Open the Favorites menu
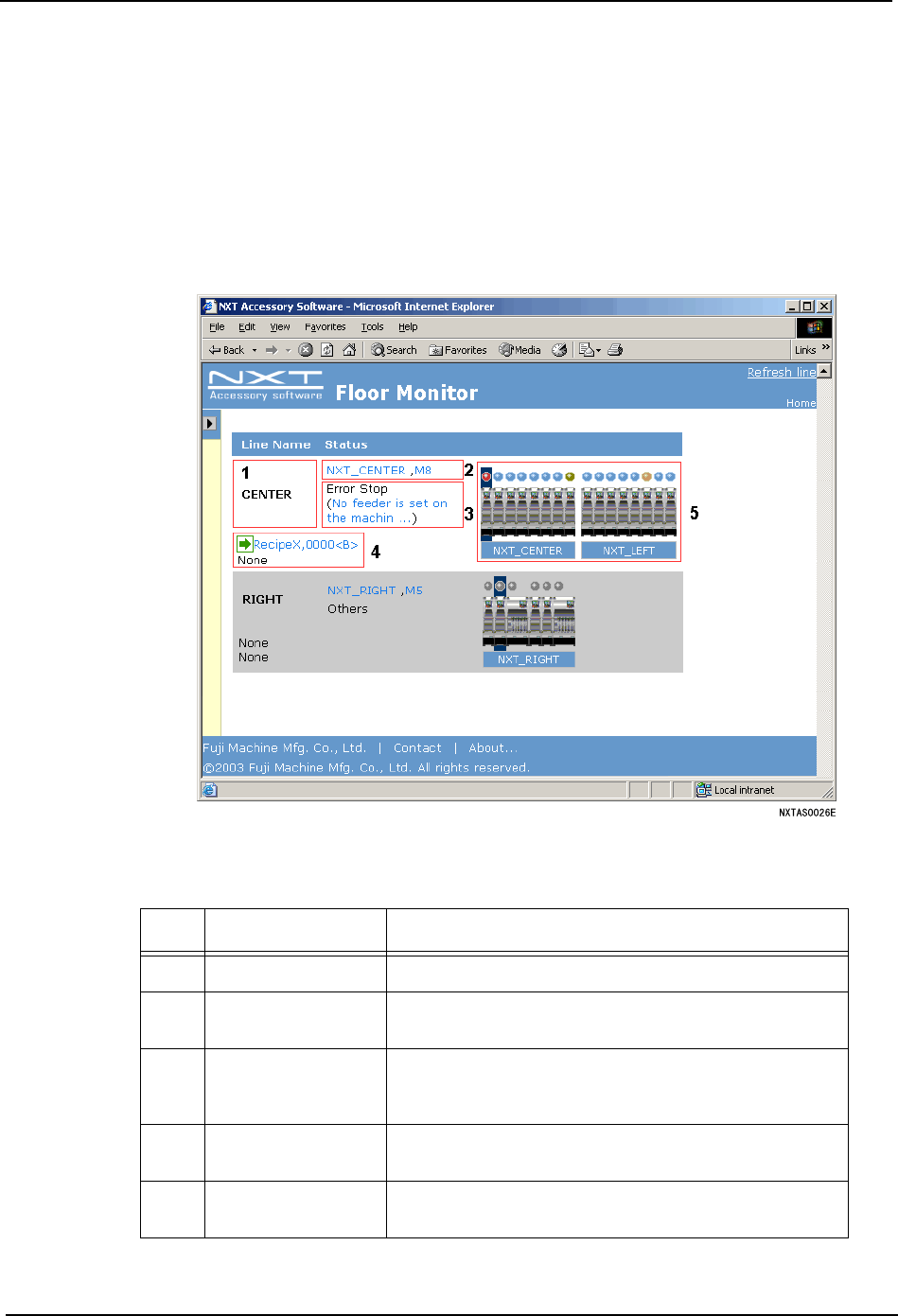The height and width of the screenshot is (1316, 898). 326,326
